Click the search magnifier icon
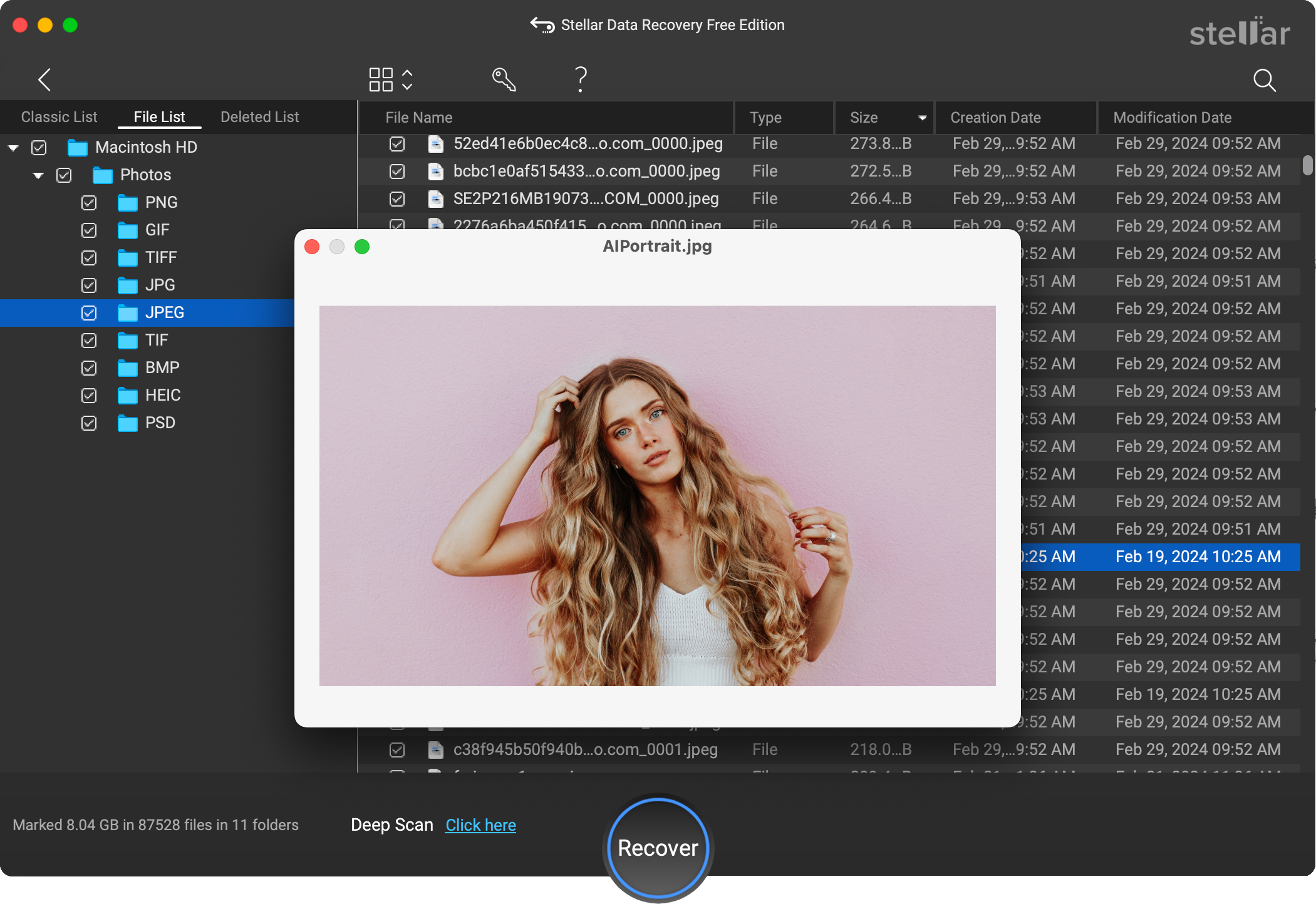 pos(1265,80)
